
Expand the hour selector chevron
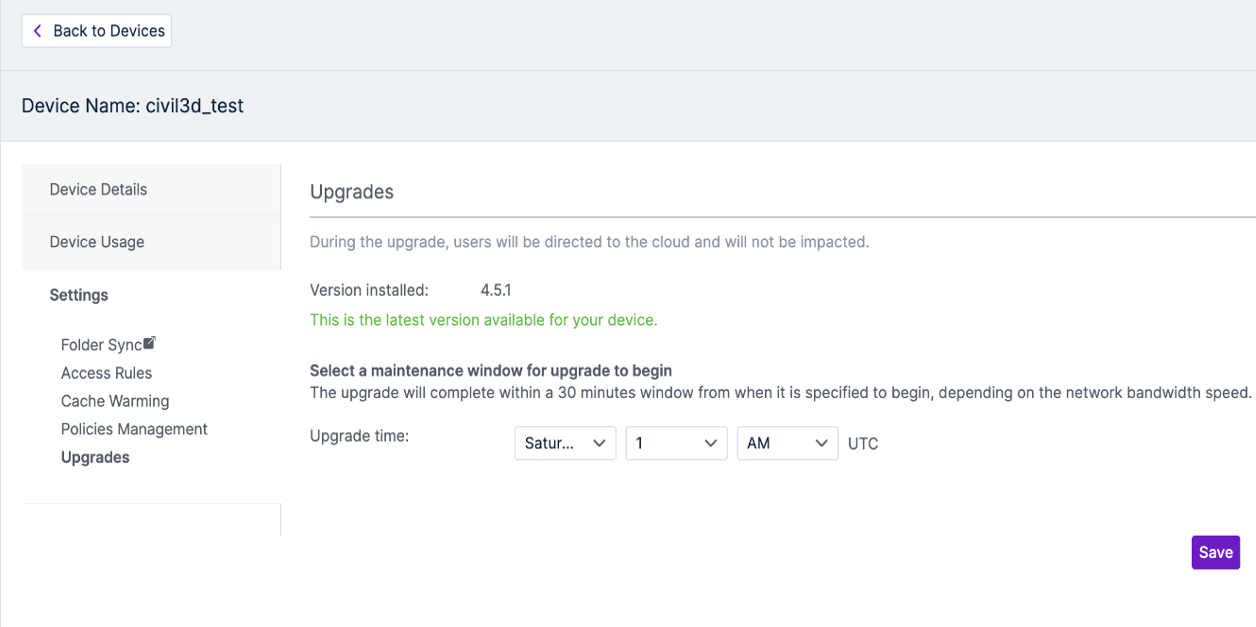click(709, 443)
